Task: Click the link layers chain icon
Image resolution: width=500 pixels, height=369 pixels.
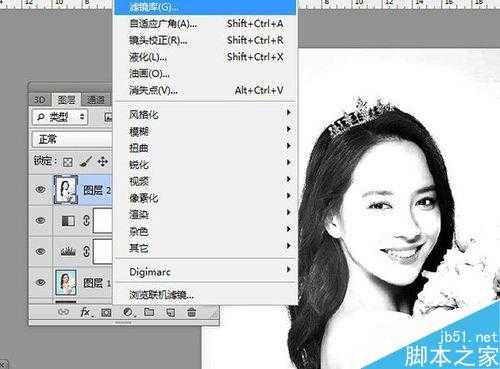Action: [63, 312]
